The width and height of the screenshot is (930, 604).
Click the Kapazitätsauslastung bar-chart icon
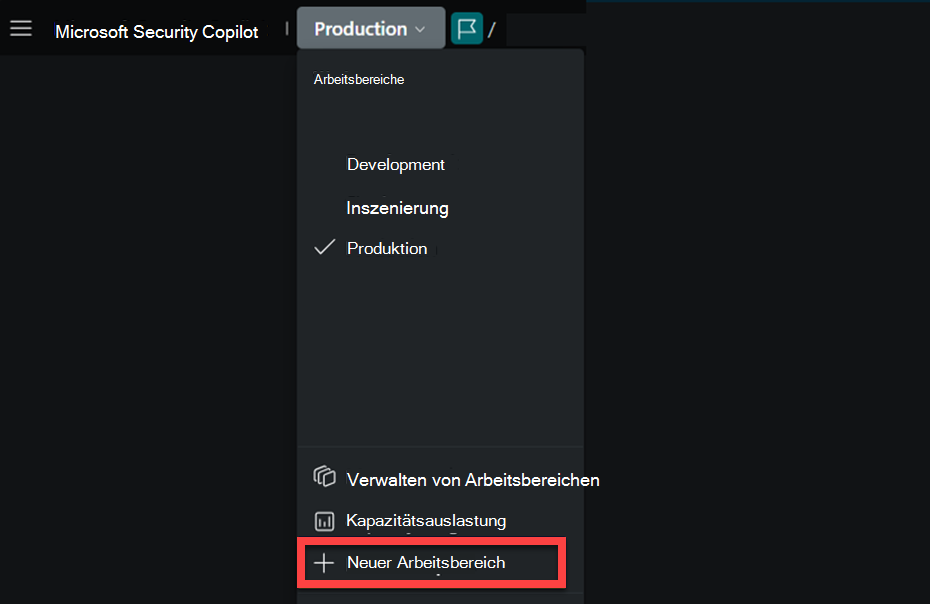click(324, 520)
